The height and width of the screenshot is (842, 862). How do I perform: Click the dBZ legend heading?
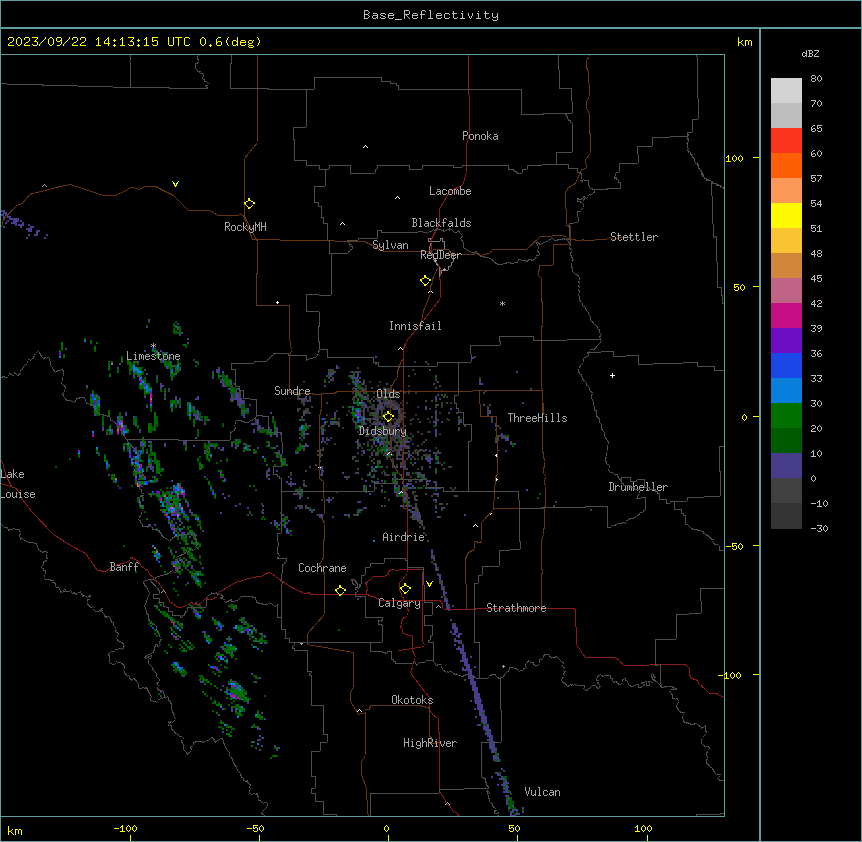810,53
